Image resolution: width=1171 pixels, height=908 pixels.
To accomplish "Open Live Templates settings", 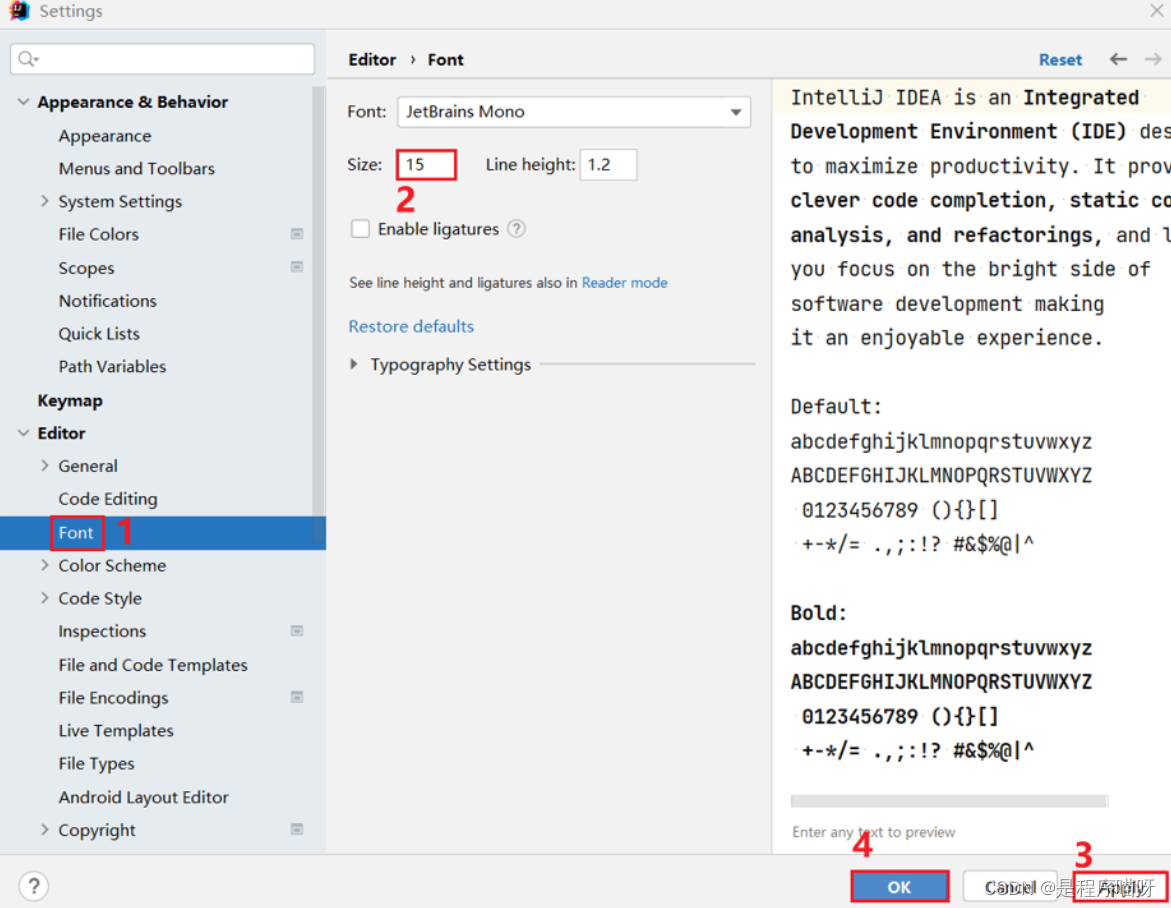I will [x=116, y=730].
